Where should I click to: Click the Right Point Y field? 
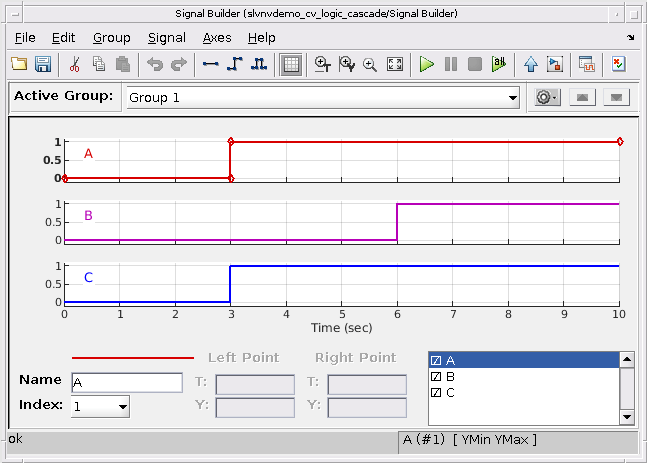pyautogui.click(x=367, y=408)
